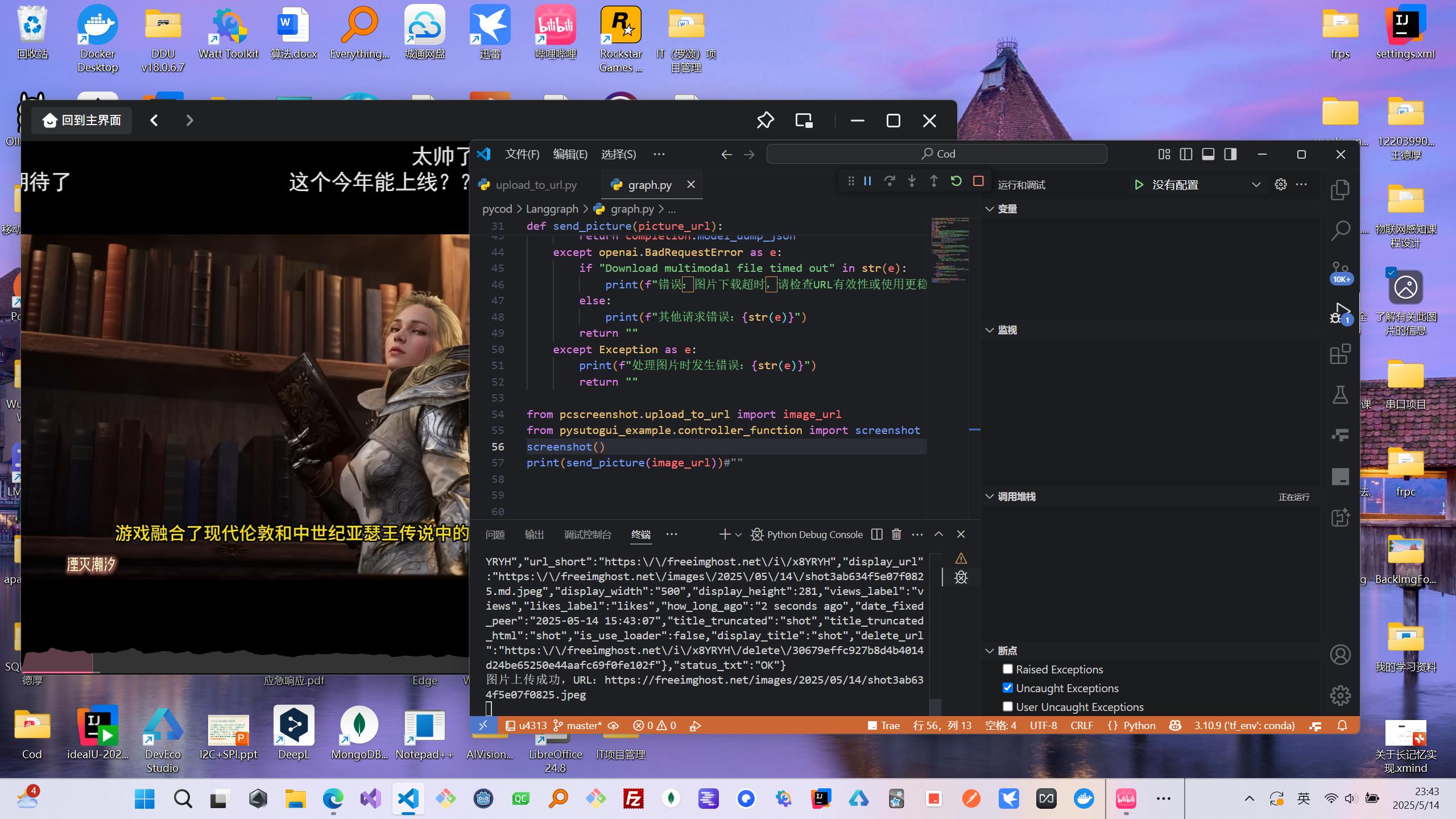Open the 选择(S) menu
Viewport: 1456px width, 819px height.
tap(618, 154)
